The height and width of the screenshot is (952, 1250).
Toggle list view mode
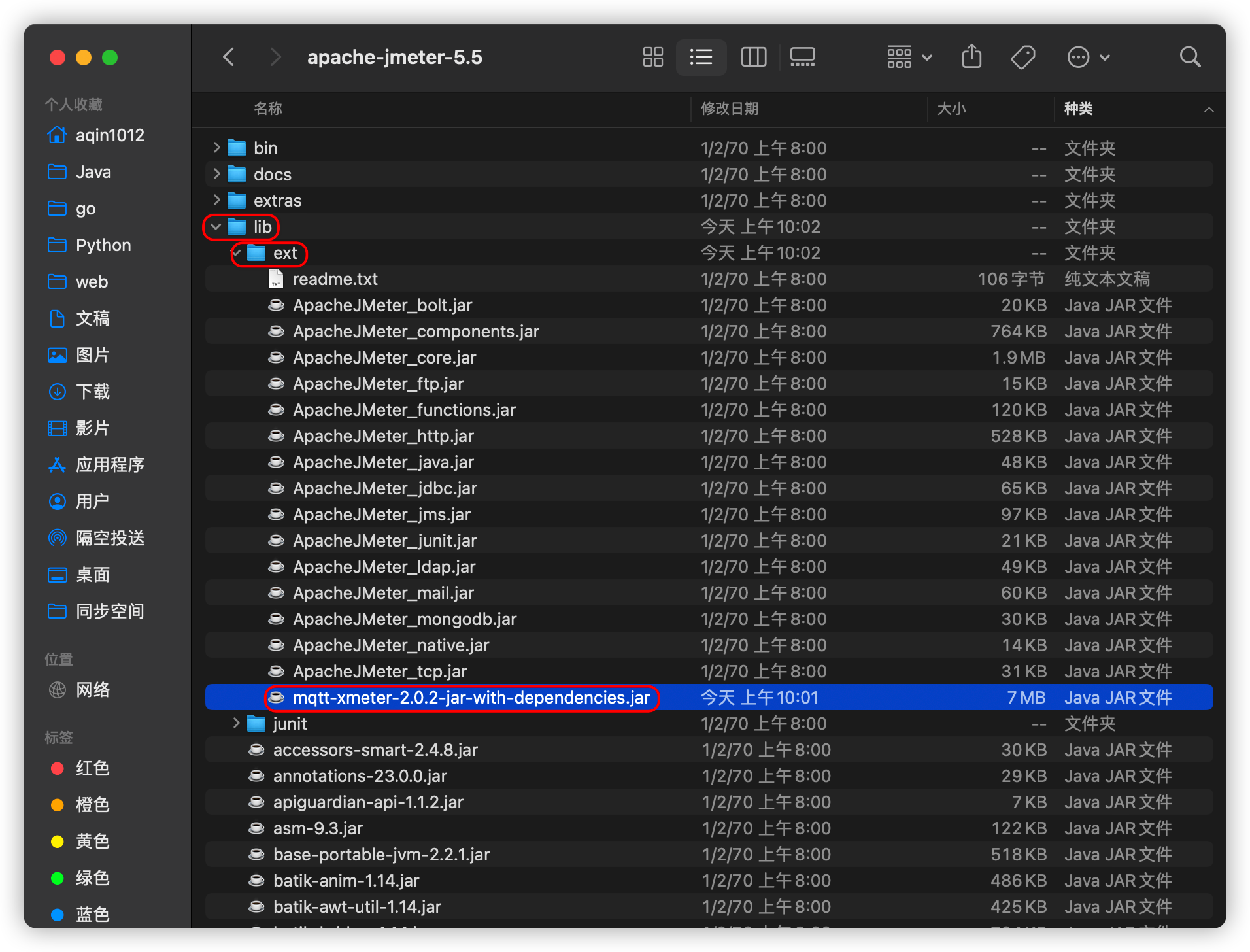701,57
